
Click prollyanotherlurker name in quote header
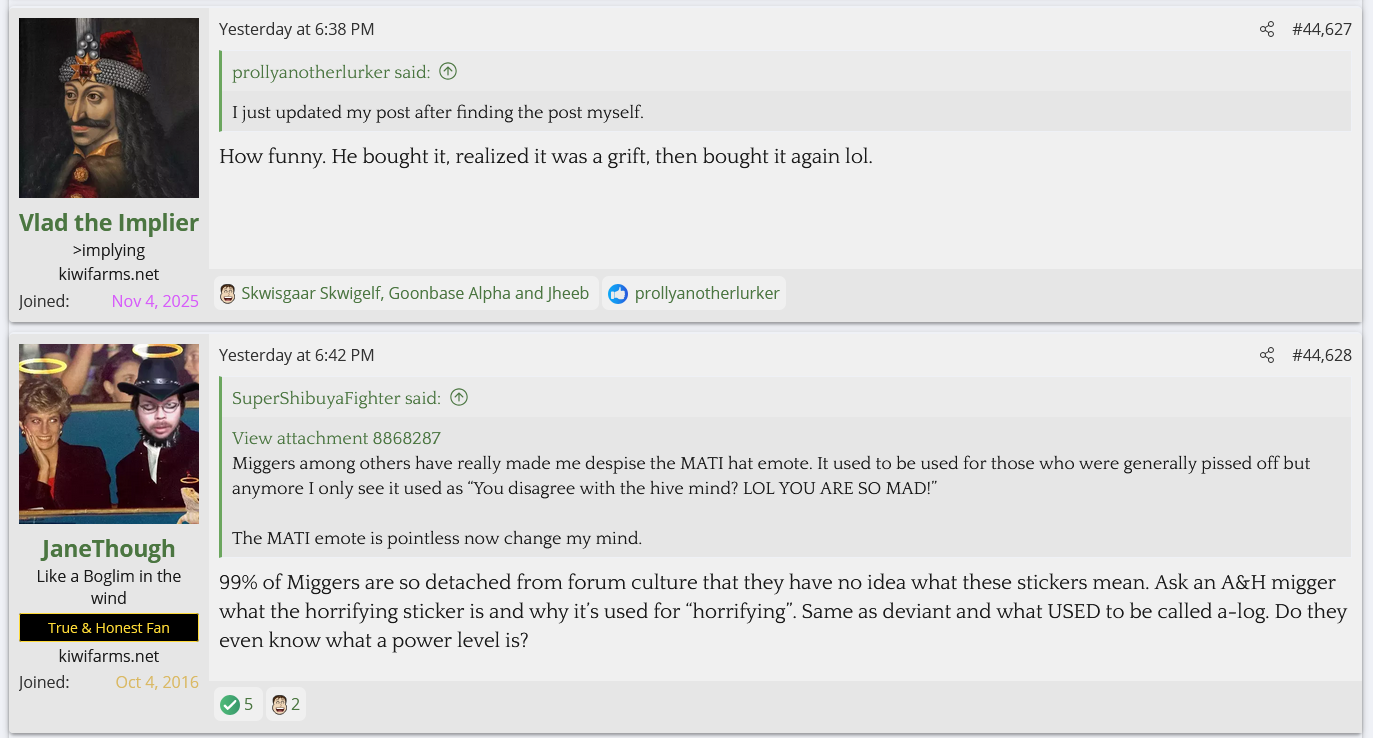point(315,72)
